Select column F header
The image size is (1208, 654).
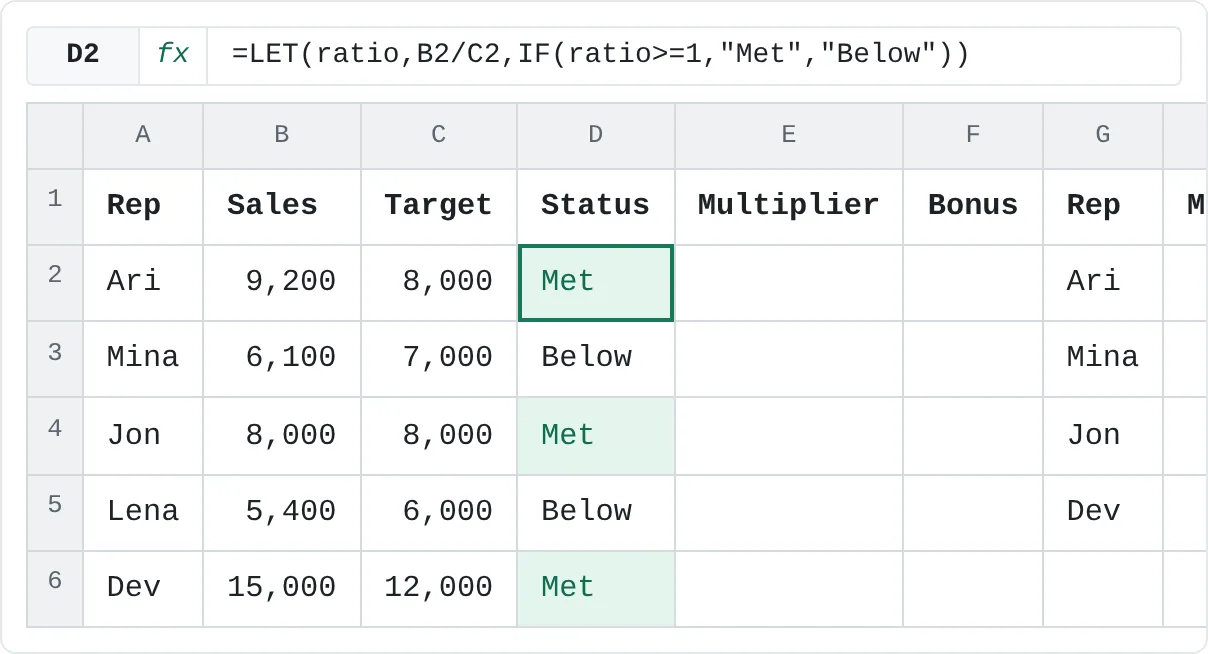[973, 135]
